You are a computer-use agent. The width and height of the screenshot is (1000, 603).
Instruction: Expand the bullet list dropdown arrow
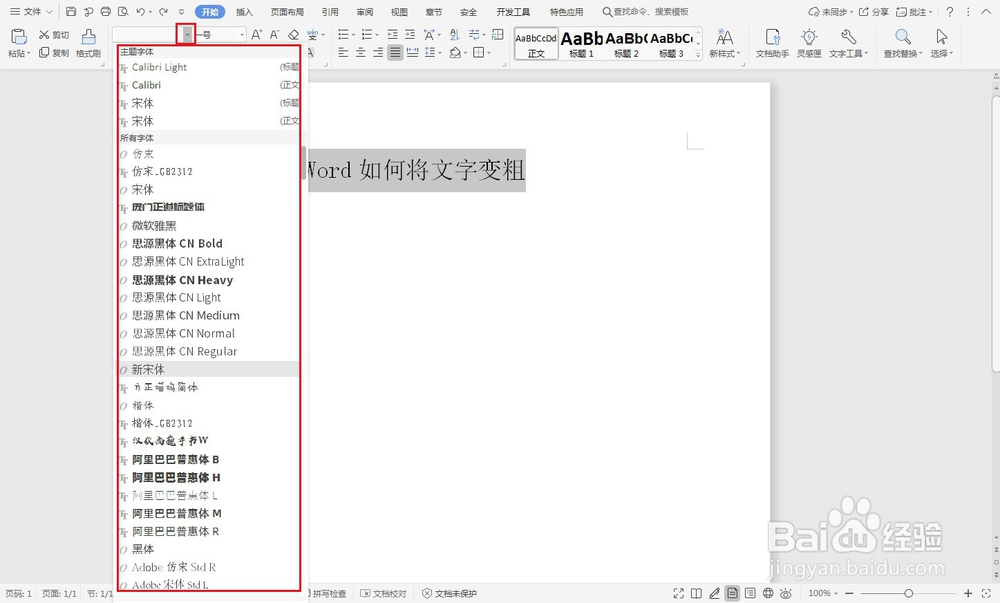click(352, 34)
